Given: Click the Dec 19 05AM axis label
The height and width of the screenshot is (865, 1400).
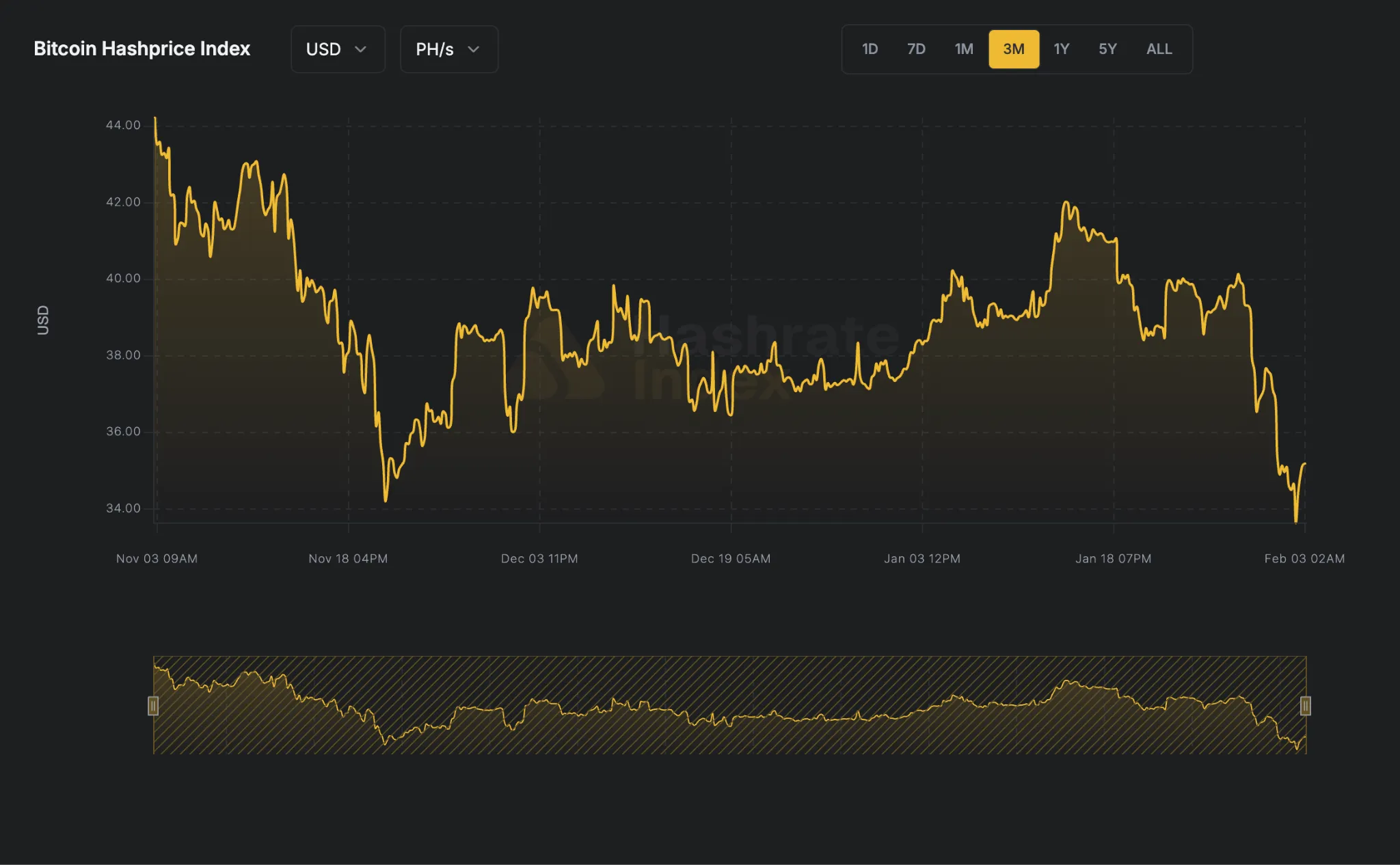Looking at the screenshot, I should (730, 558).
